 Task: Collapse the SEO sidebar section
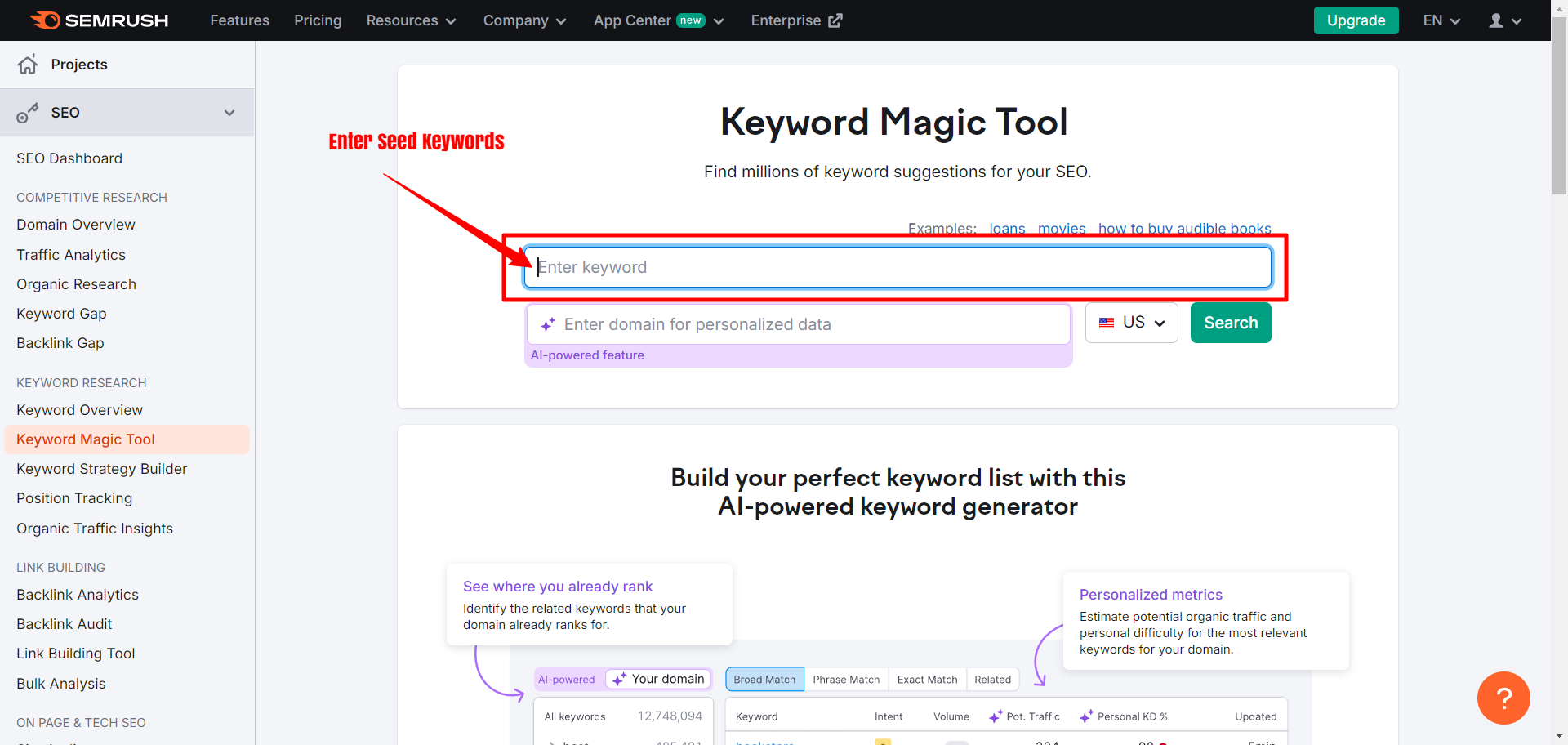(x=229, y=113)
